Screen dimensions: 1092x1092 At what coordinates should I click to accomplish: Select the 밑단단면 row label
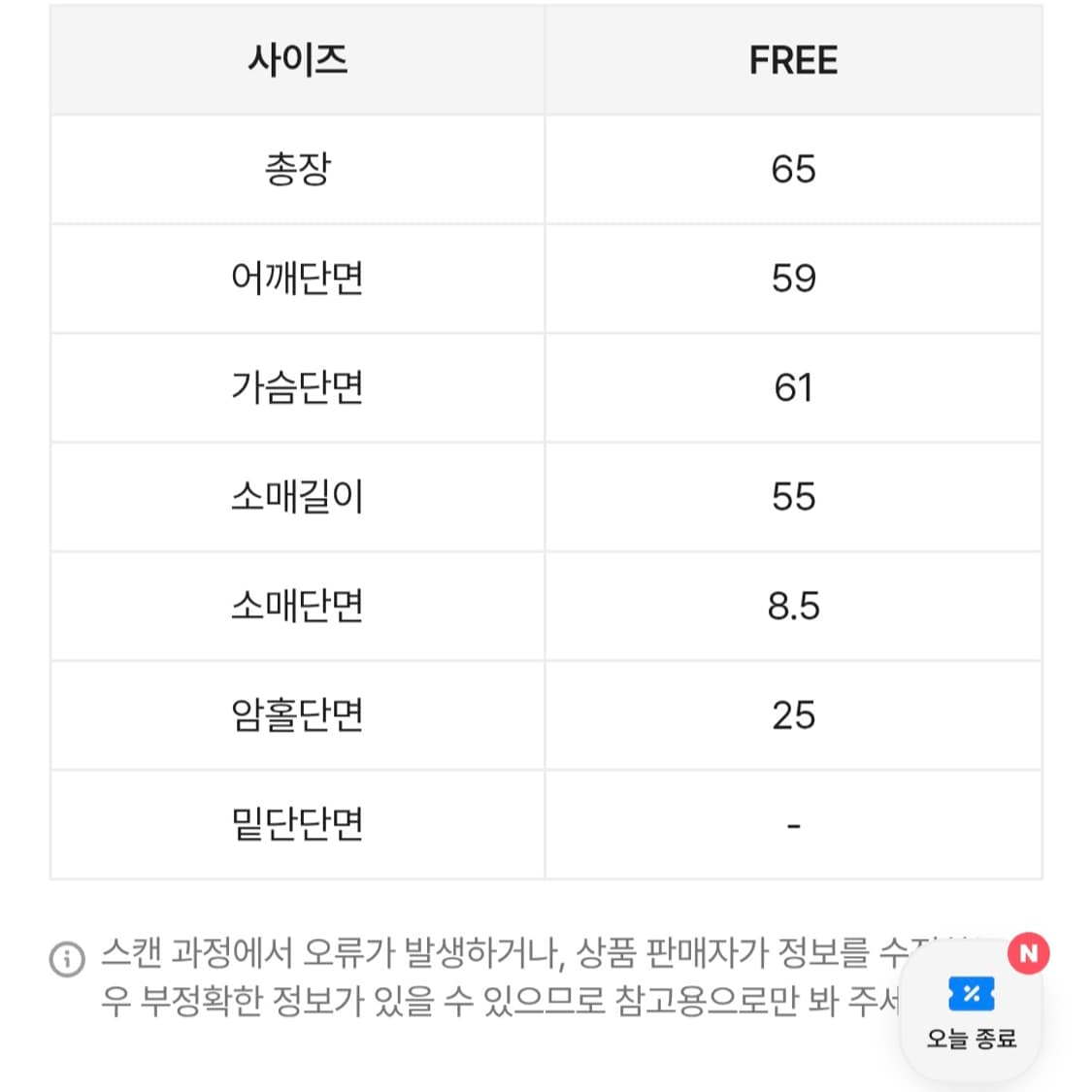tap(297, 825)
